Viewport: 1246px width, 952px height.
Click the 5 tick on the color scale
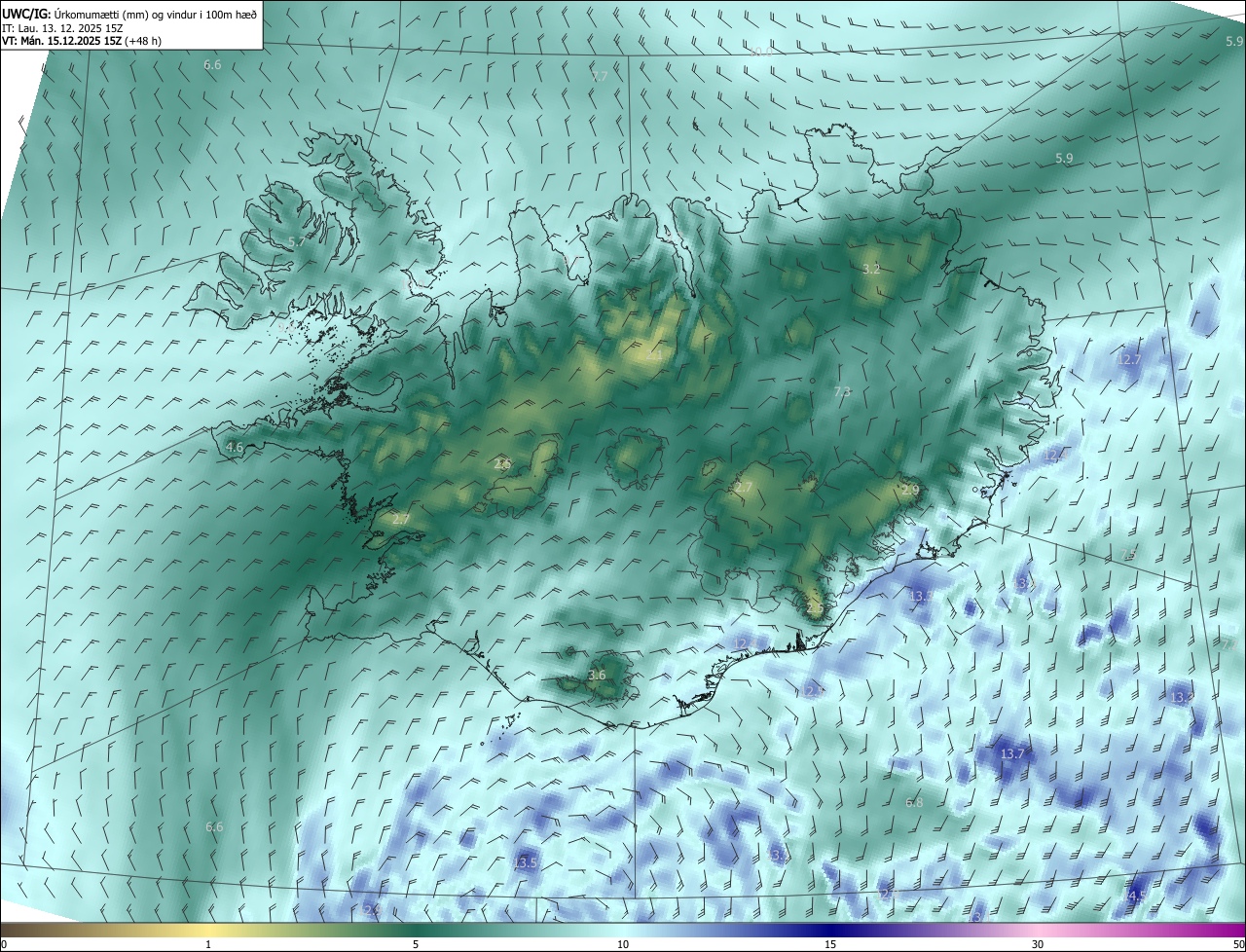pos(416,944)
